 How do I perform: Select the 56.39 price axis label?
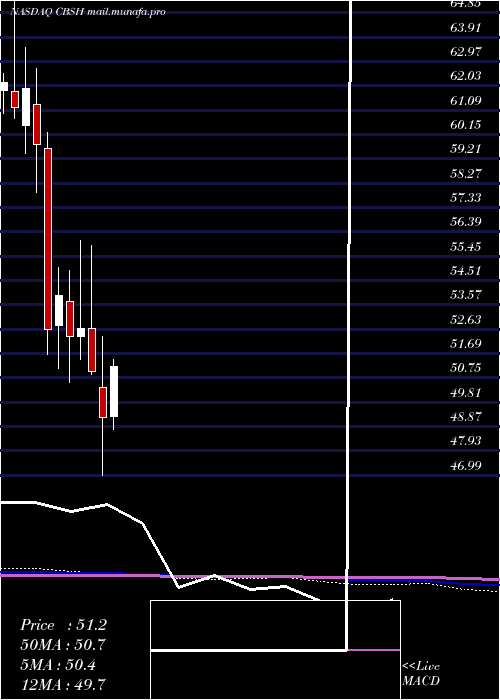(x=467, y=221)
